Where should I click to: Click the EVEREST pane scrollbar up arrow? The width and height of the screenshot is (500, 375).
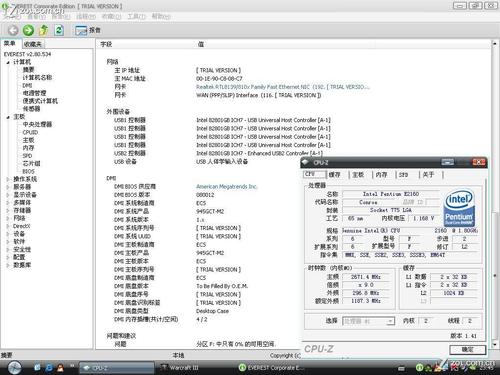click(x=495, y=44)
